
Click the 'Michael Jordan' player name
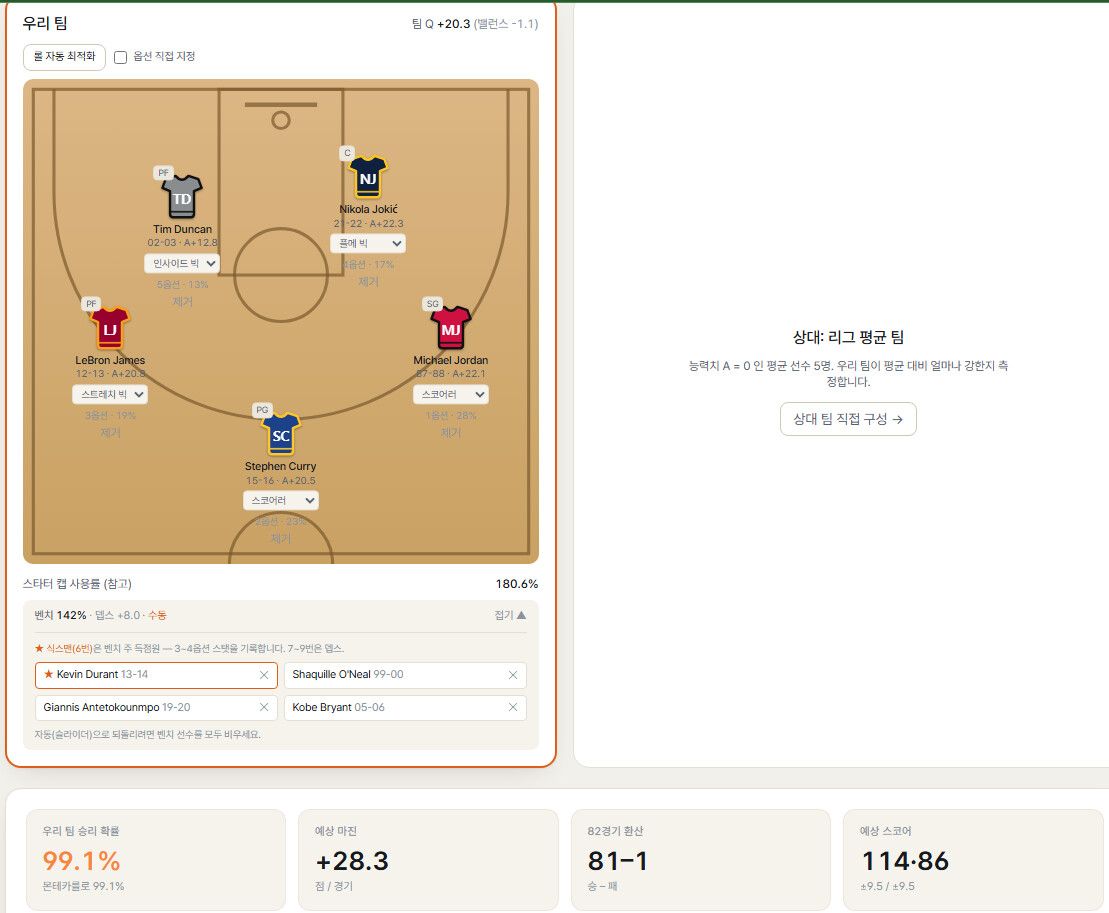[451, 360]
